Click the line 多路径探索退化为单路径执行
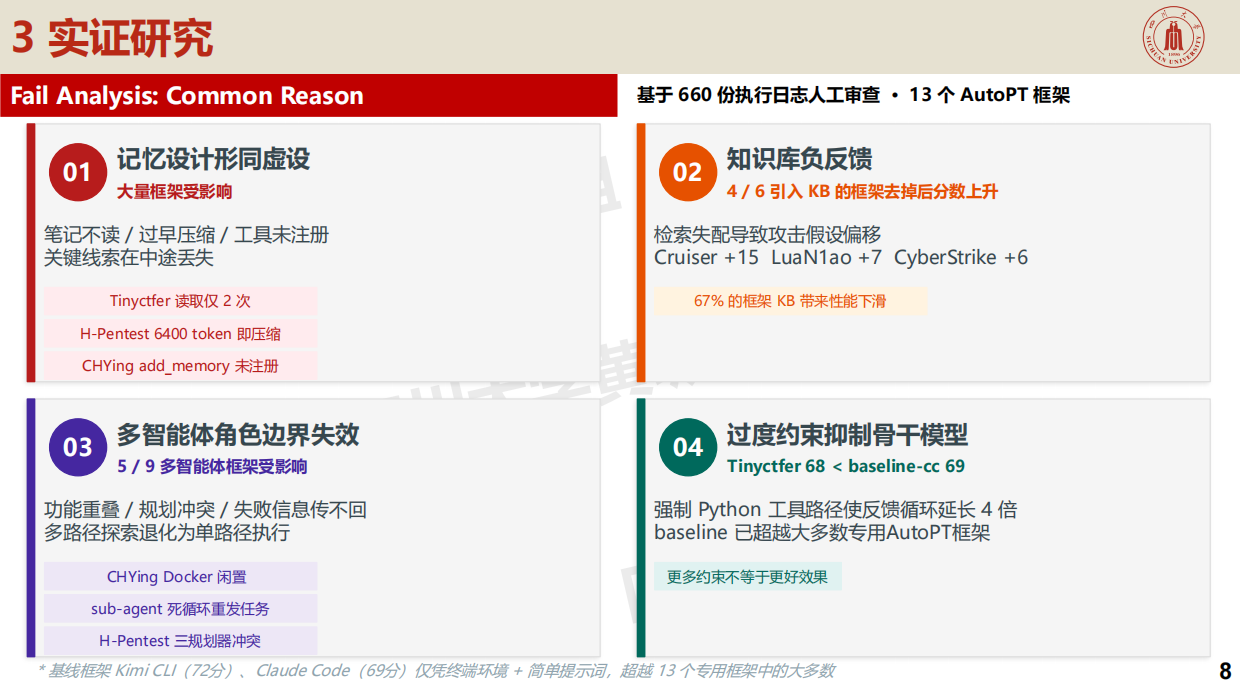 point(167,532)
